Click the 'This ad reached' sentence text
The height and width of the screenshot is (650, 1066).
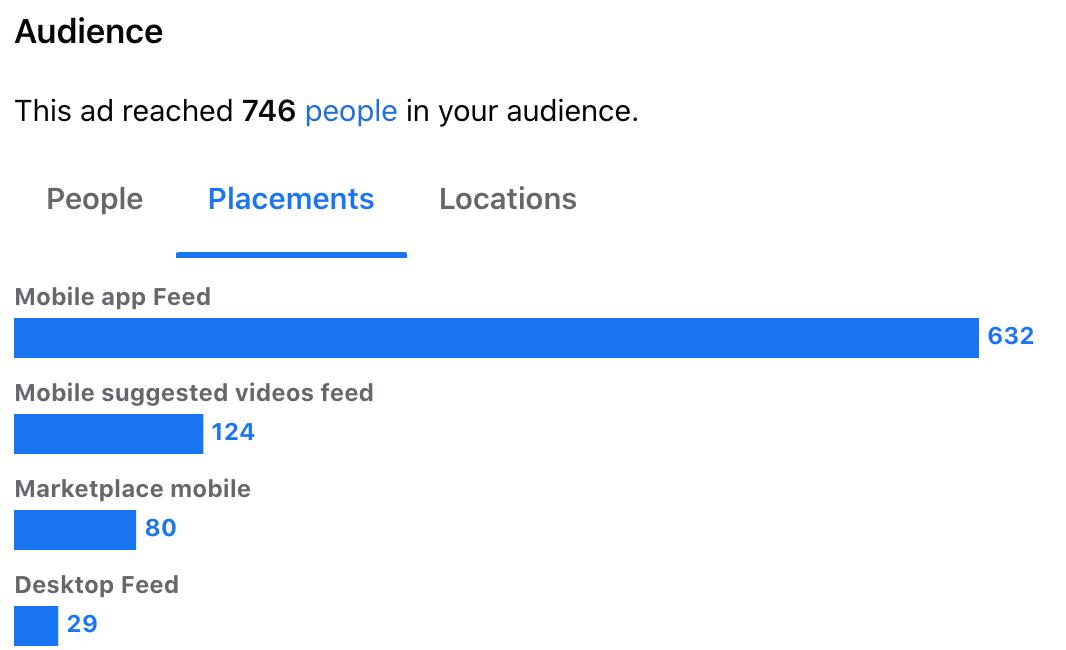point(124,111)
